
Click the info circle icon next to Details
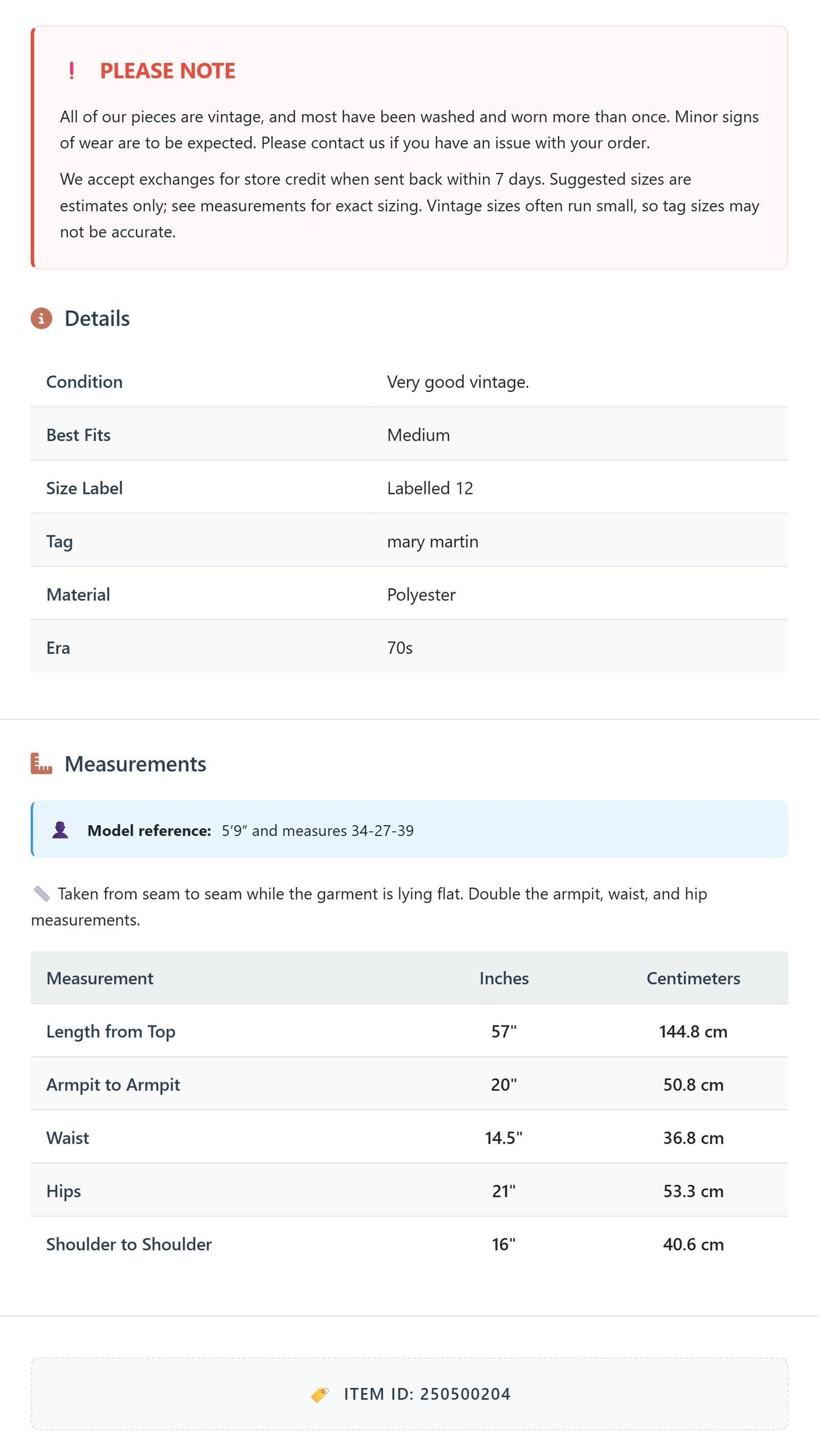point(41,319)
